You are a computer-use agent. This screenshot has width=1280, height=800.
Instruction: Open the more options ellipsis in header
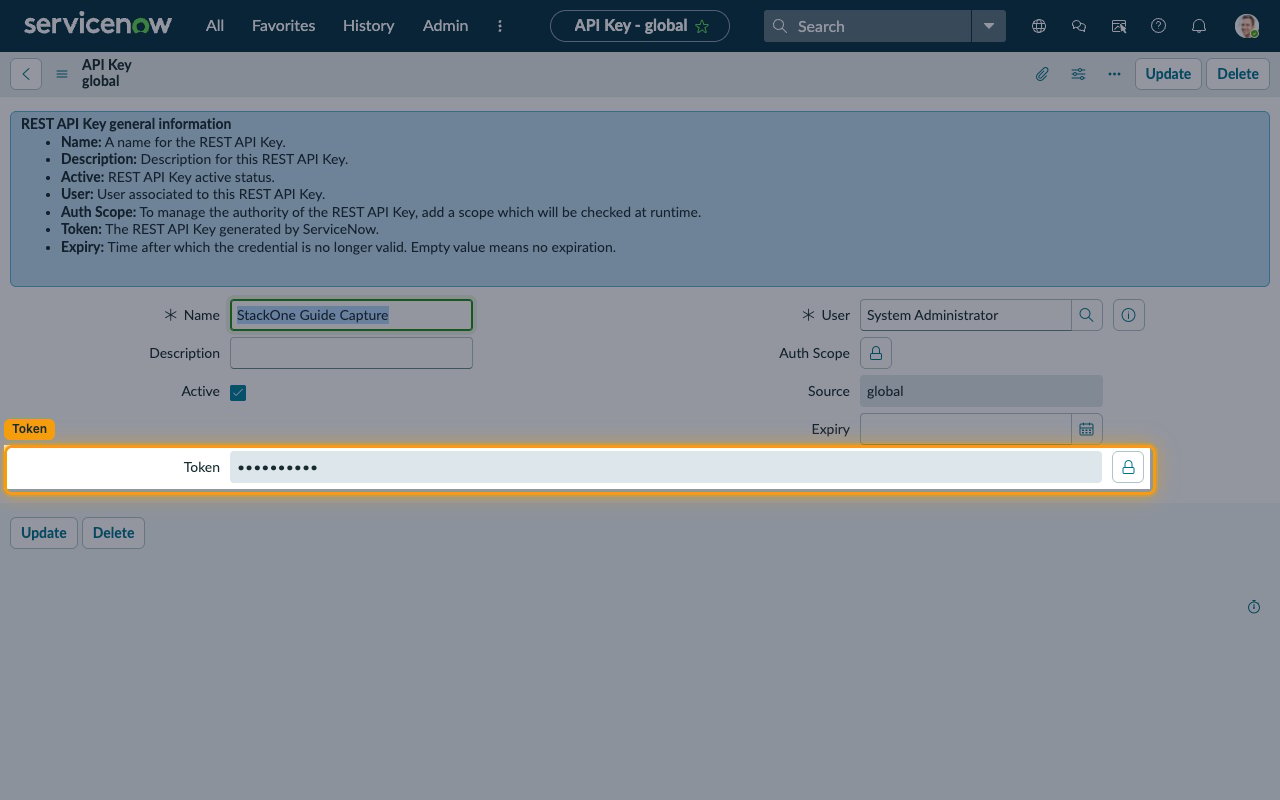coord(1114,74)
